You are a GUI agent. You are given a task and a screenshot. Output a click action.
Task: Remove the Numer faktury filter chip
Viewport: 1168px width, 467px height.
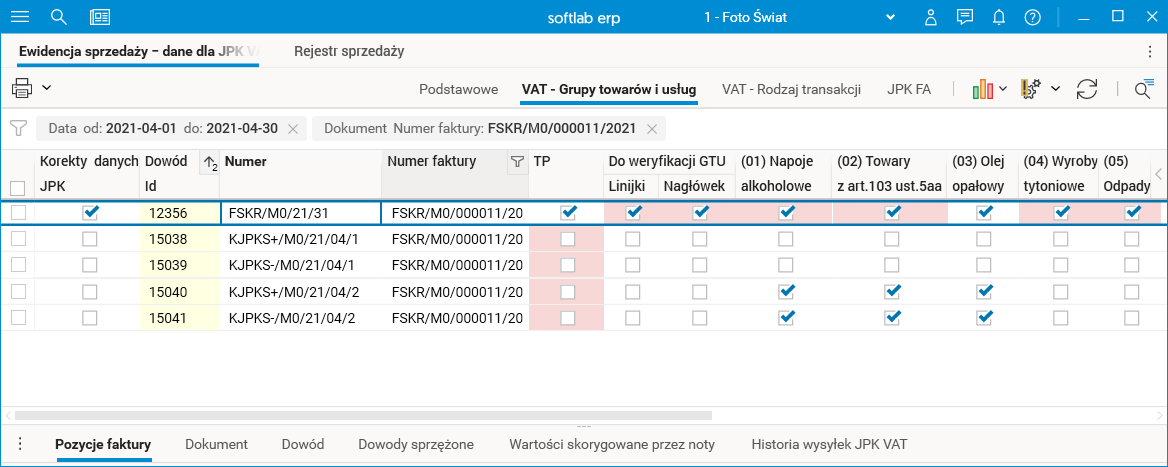(652, 129)
